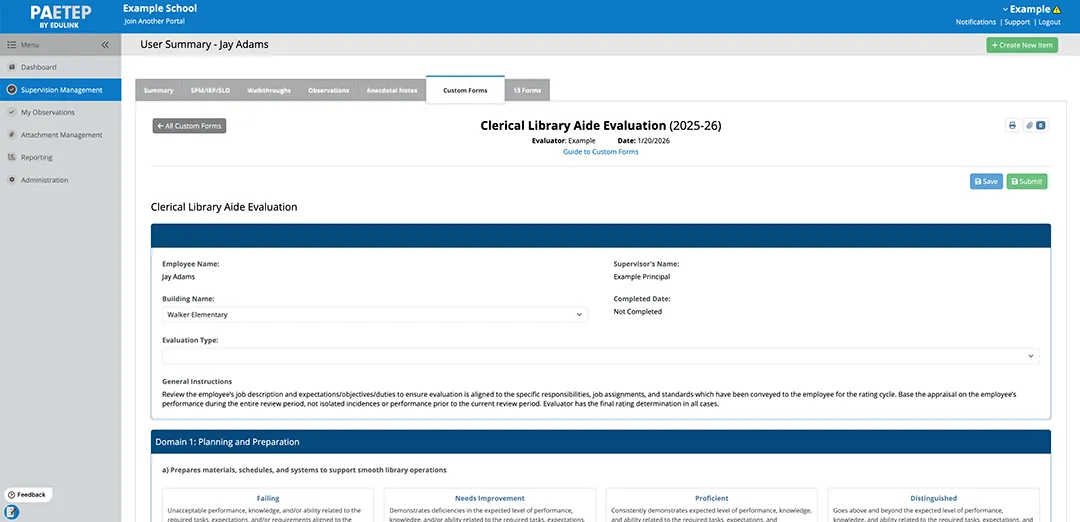The height and width of the screenshot is (522, 1080).
Task: Open the Support link
Action: coord(1017,22)
